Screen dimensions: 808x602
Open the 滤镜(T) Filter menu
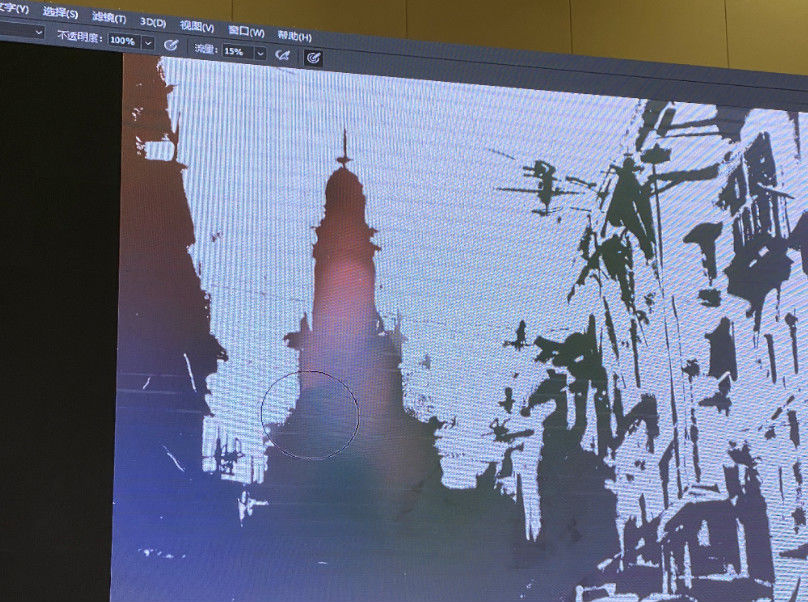(109, 18)
